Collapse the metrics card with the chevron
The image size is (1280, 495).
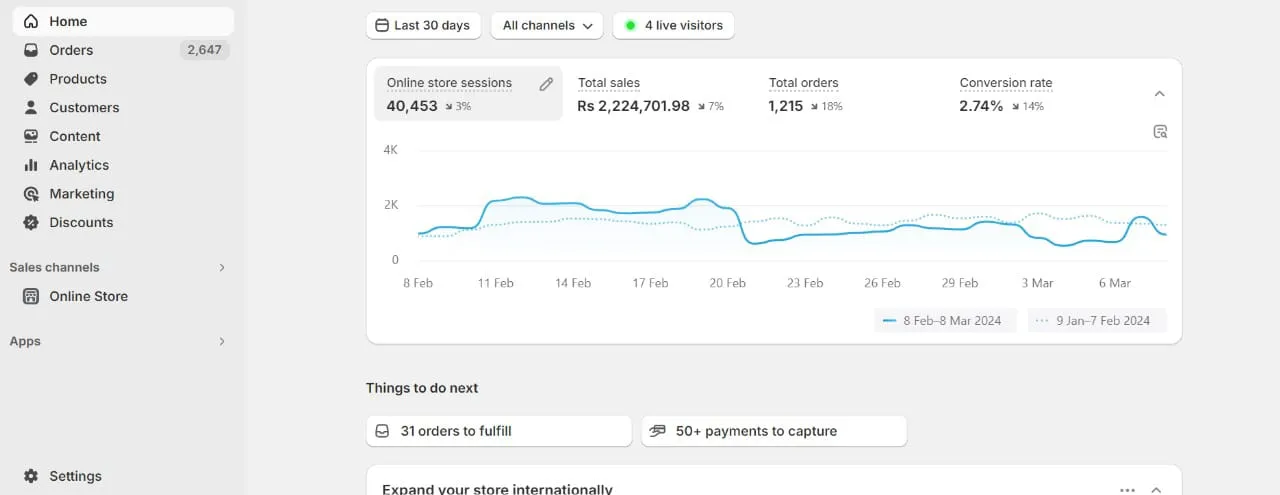1160,94
